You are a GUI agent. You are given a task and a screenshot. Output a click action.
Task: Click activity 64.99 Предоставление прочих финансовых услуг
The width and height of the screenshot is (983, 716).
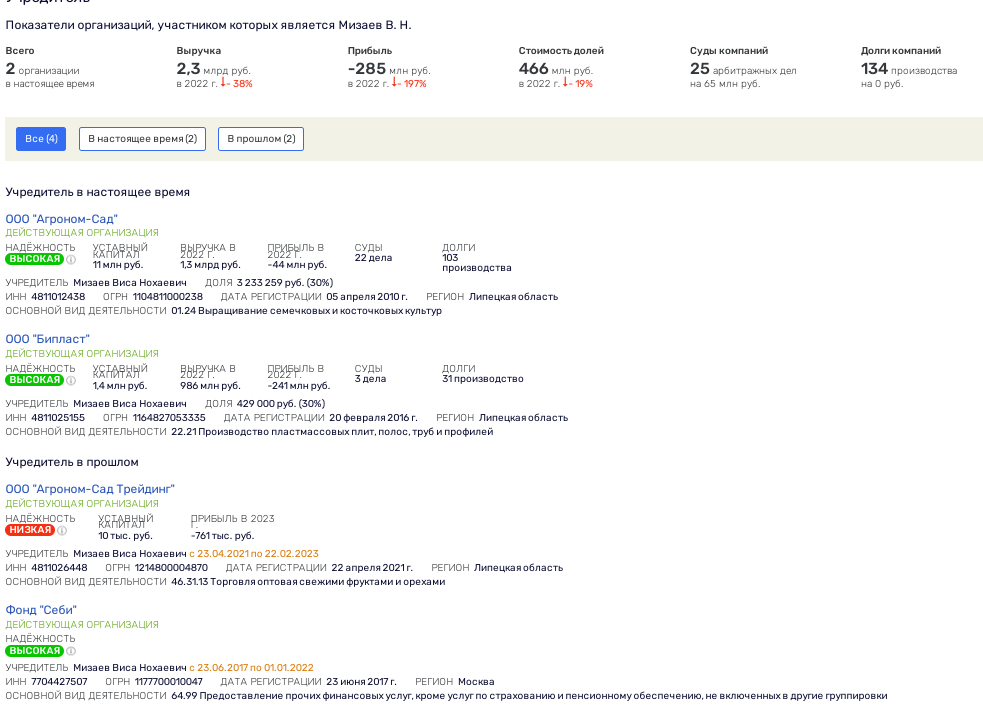(x=529, y=696)
